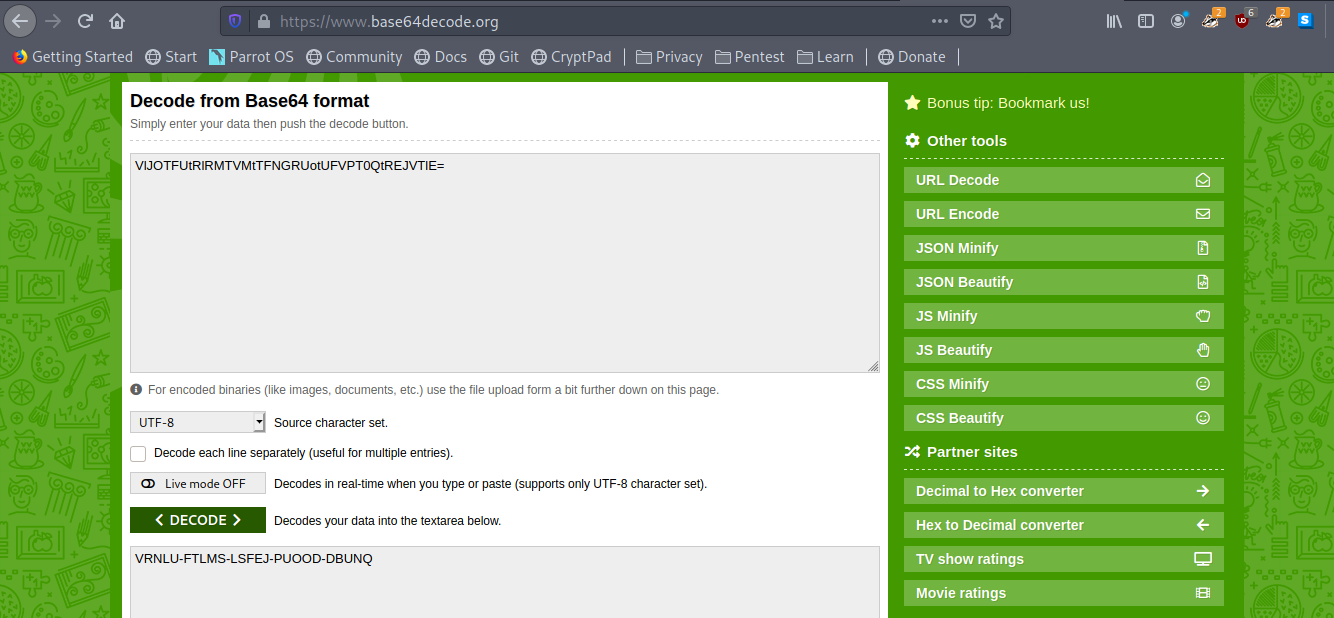
Task: Open the URL Decode tool link
Action: pos(1063,180)
